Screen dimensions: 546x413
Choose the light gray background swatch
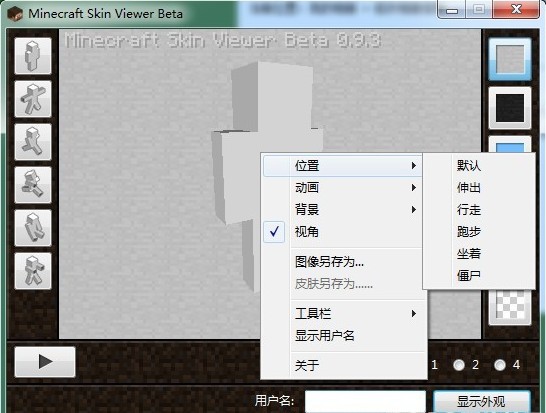click(510, 59)
